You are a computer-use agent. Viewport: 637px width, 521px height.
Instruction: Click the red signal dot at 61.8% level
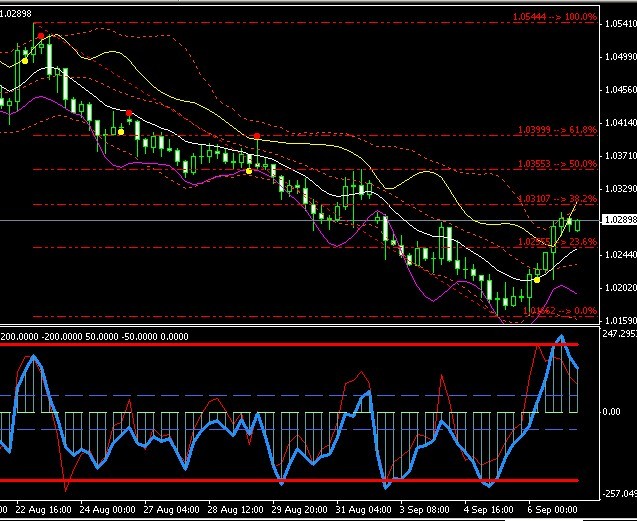pos(257,136)
